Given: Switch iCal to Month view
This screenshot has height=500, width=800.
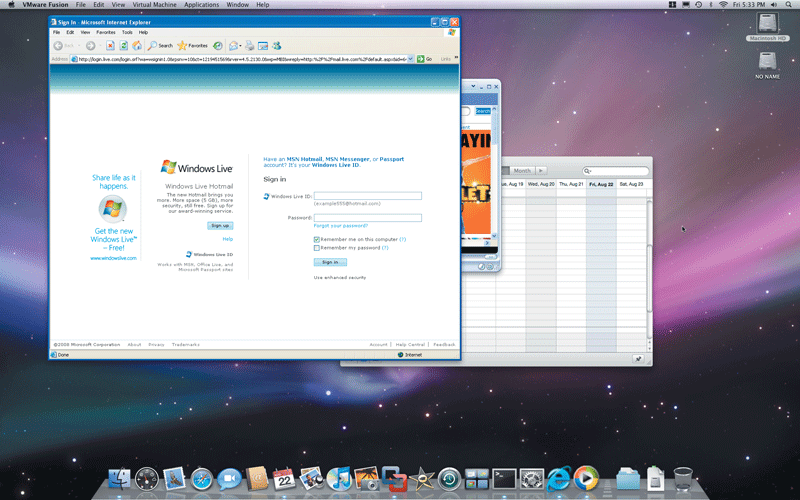Looking at the screenshot, I should coord(522,170).
